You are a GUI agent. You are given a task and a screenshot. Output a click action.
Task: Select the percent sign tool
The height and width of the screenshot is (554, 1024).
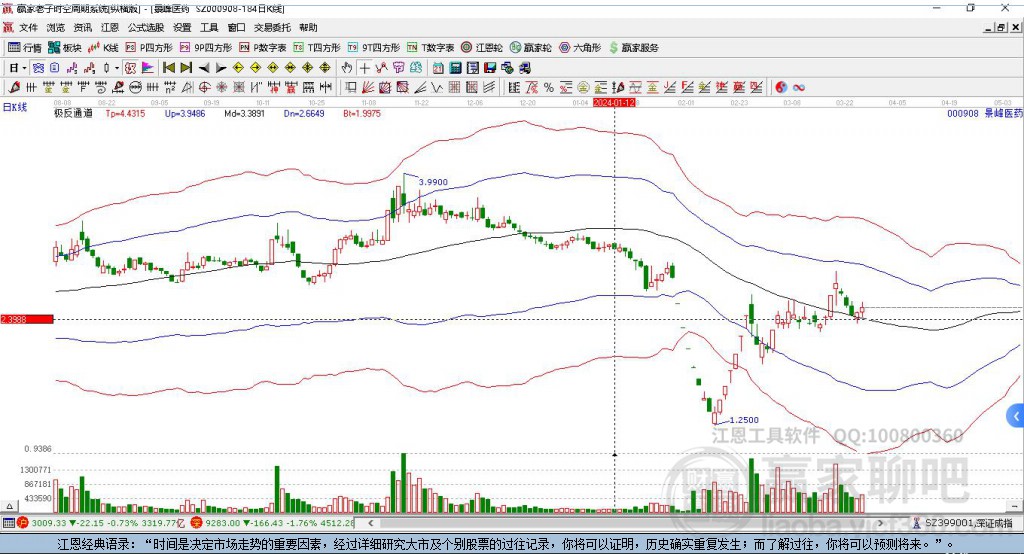(x=549, y=87)
